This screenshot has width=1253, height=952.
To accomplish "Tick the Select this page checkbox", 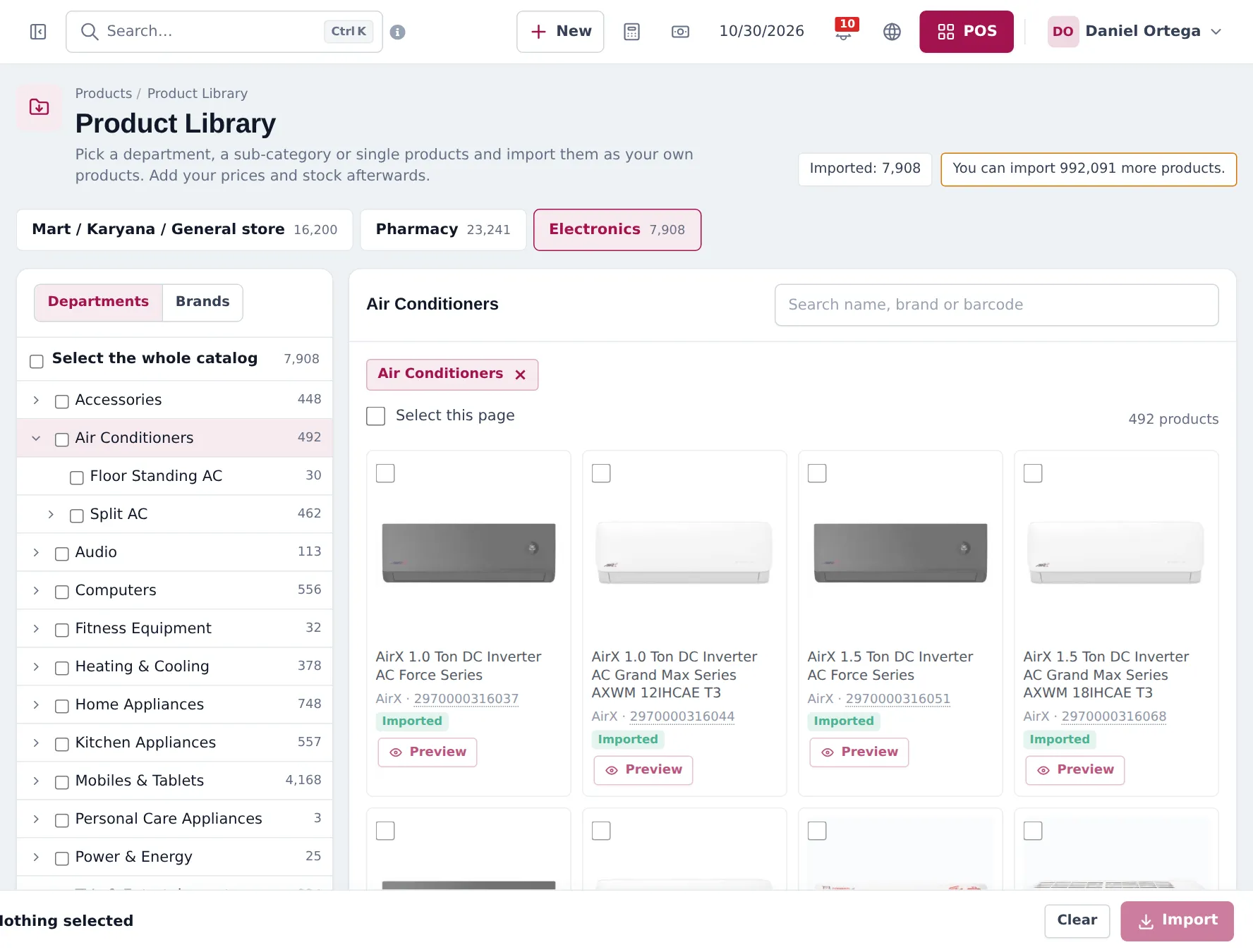I will pyautogui.click(x=376, y=416).
